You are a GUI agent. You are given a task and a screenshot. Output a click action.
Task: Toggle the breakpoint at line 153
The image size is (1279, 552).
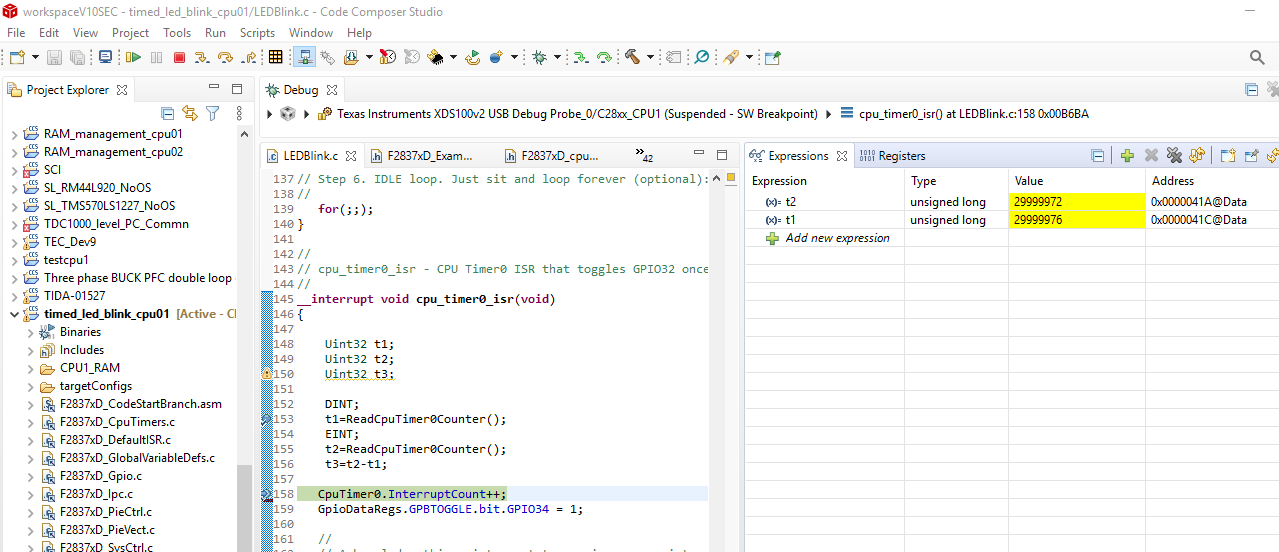[x=267, y=420]
